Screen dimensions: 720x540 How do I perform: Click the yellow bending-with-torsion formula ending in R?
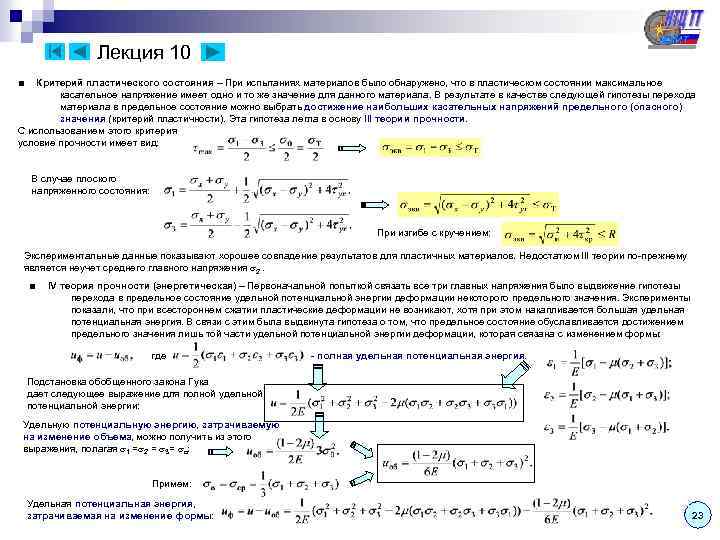[x=560, y=234]
